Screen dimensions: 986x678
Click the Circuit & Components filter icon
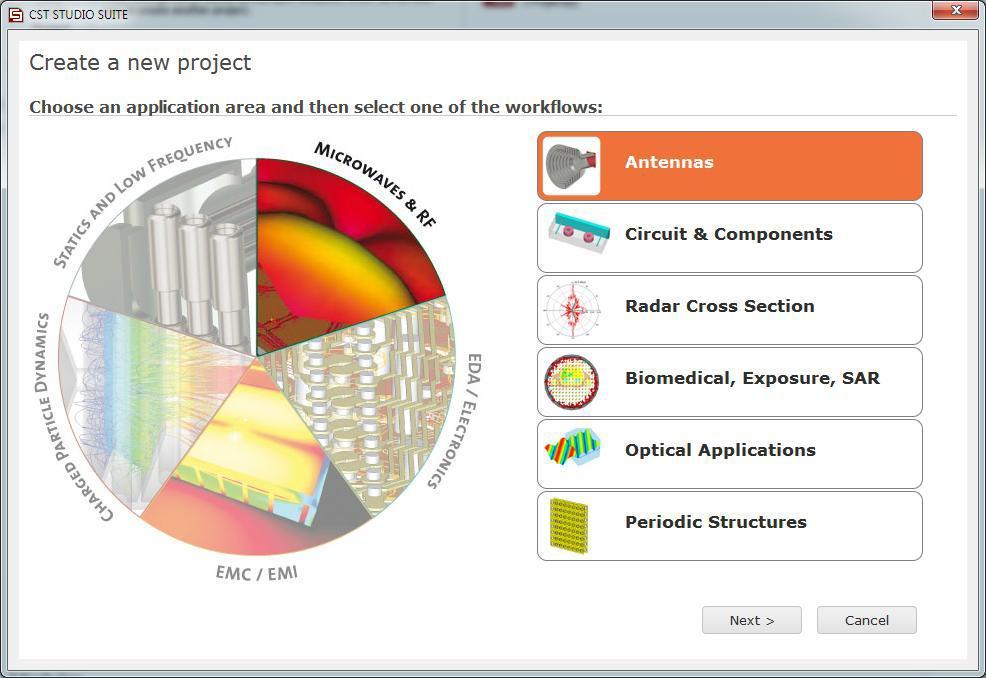(579, 233)
